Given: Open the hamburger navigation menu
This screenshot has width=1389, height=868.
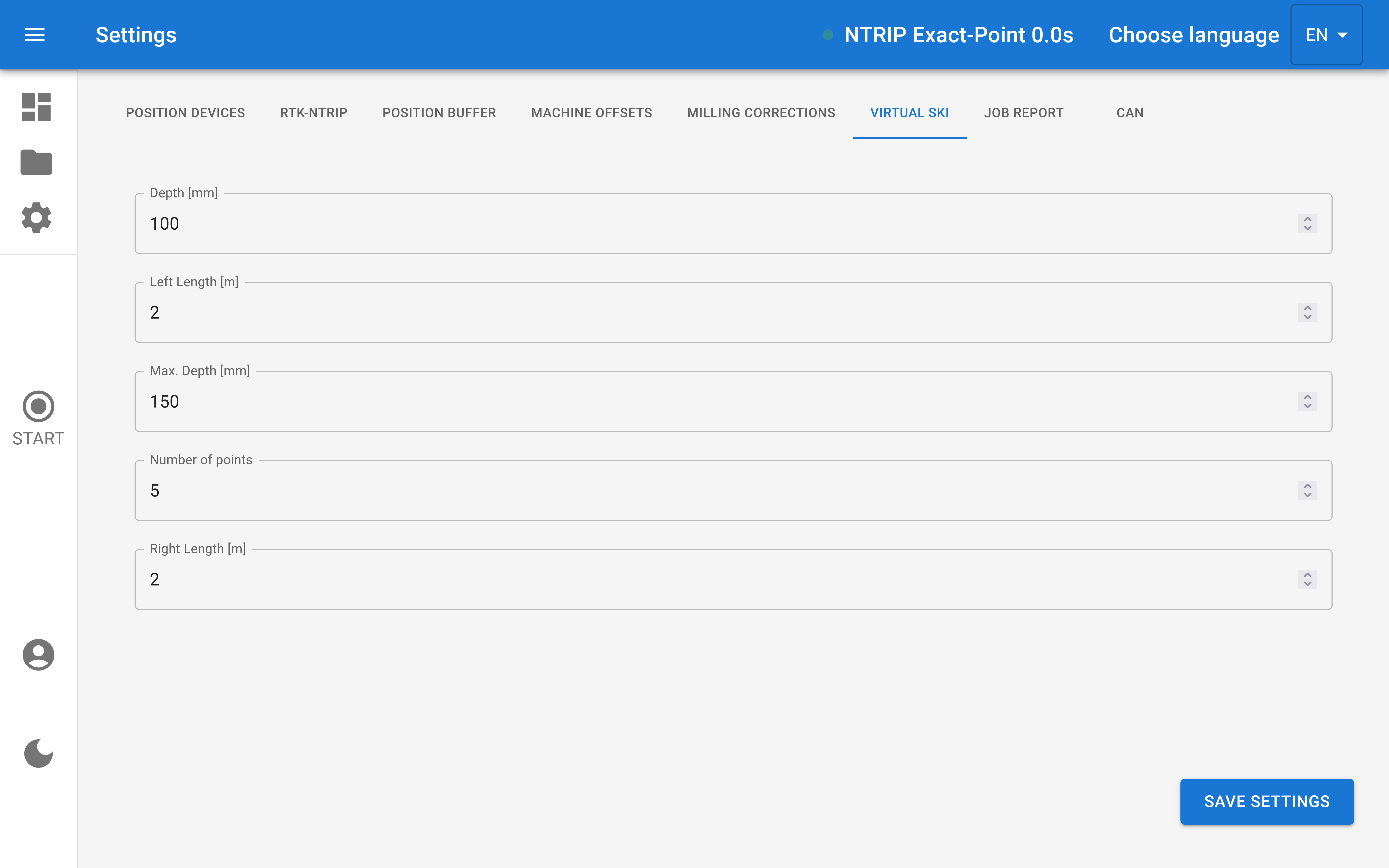Looking at the screenshot, I should 35,35.
